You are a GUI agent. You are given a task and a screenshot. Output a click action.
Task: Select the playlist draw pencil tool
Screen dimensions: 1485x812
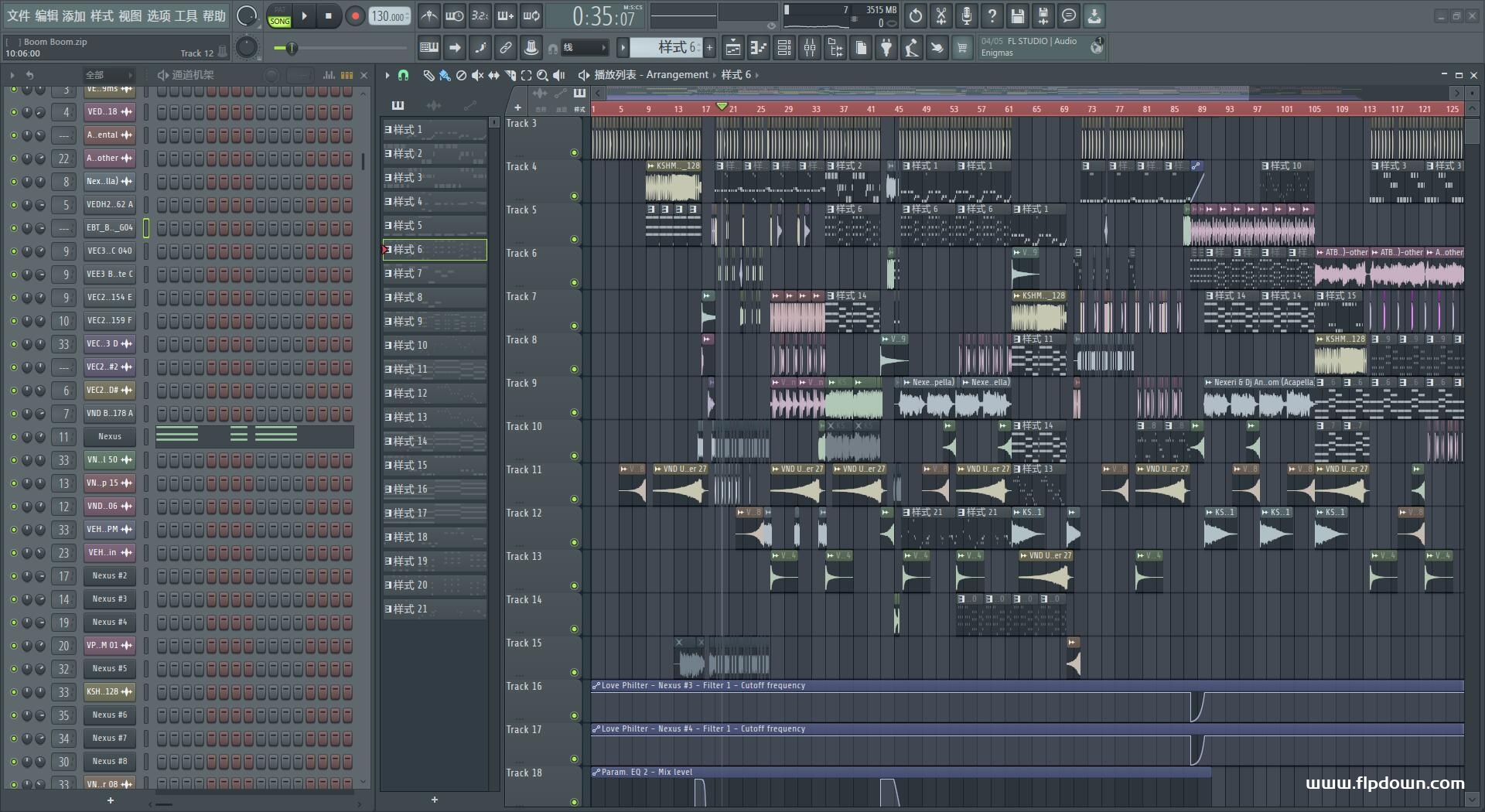(x=428, y=75)
